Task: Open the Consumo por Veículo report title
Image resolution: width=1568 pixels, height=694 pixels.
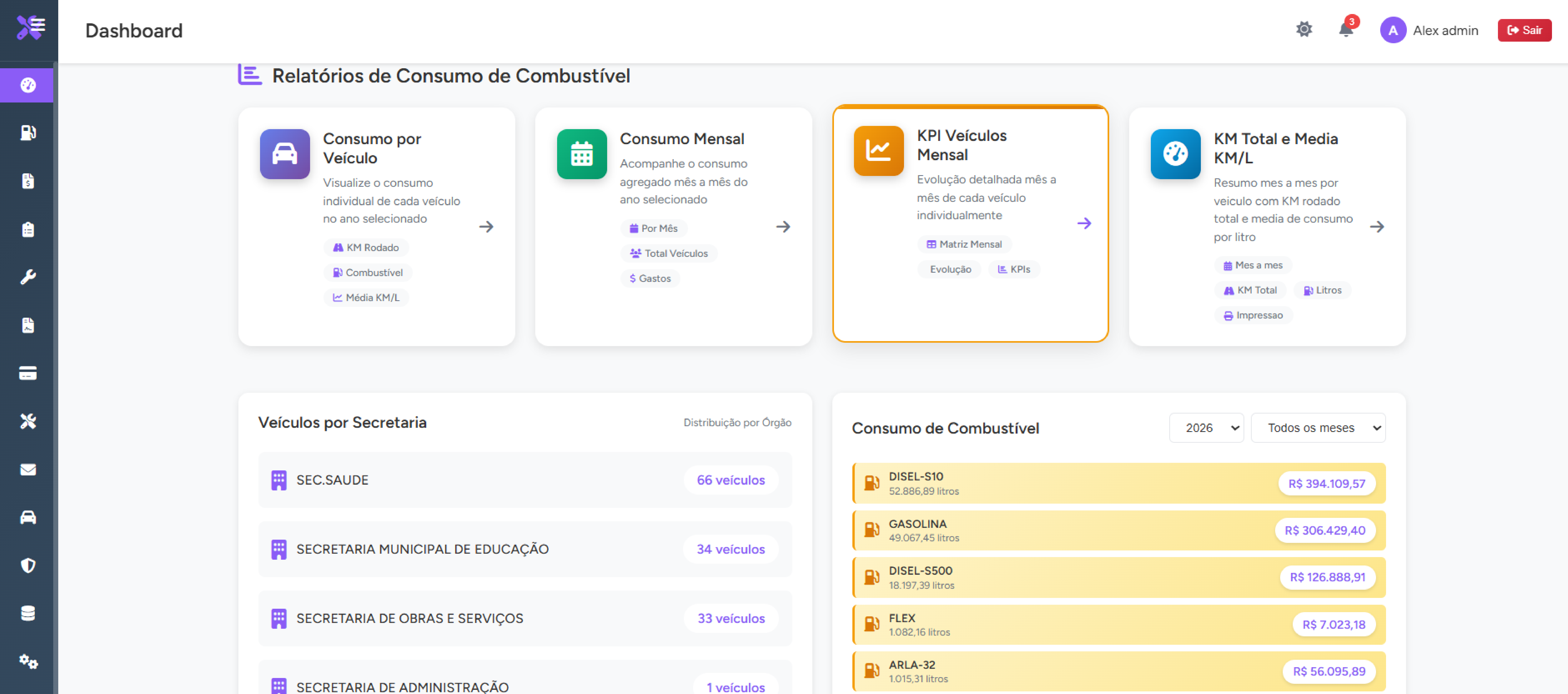Action: [372, 149]
